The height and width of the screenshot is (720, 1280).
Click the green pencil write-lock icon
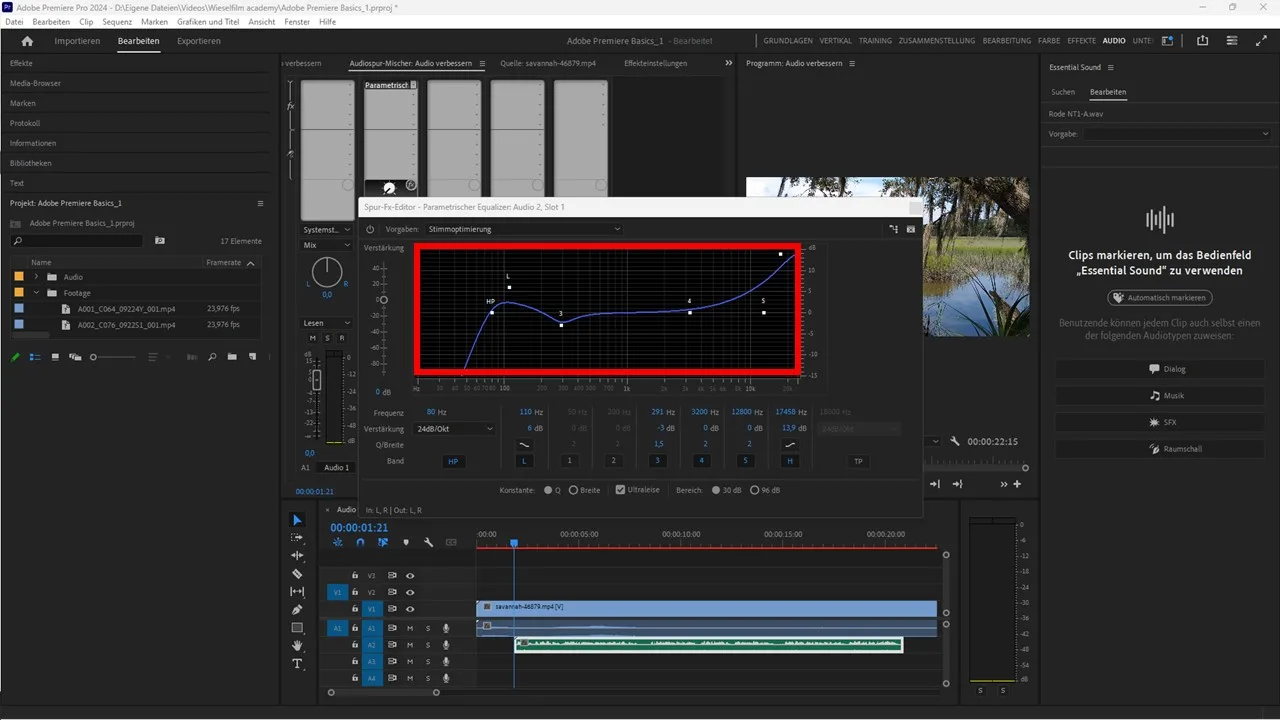coord(15,357)
